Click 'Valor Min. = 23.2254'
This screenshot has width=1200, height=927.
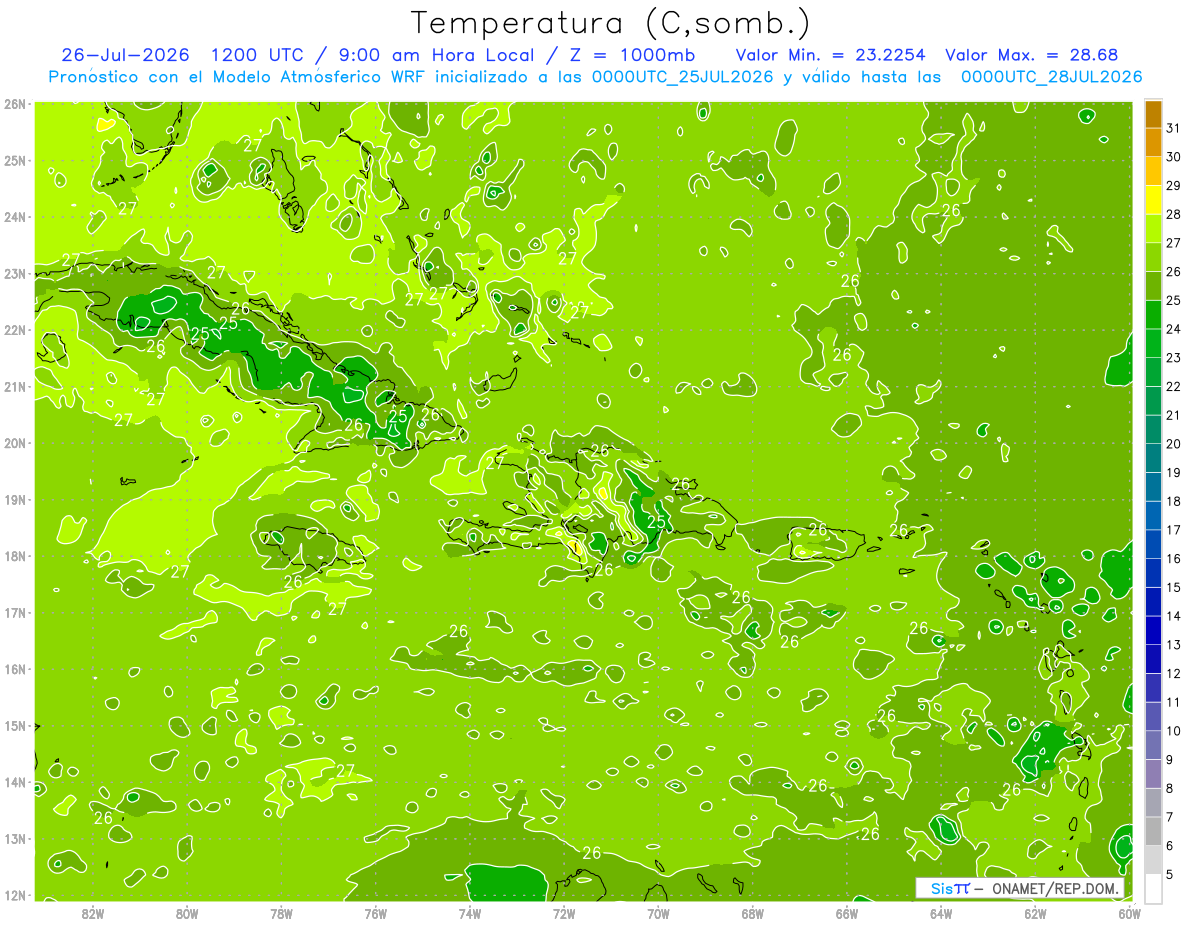pos(830,54)
